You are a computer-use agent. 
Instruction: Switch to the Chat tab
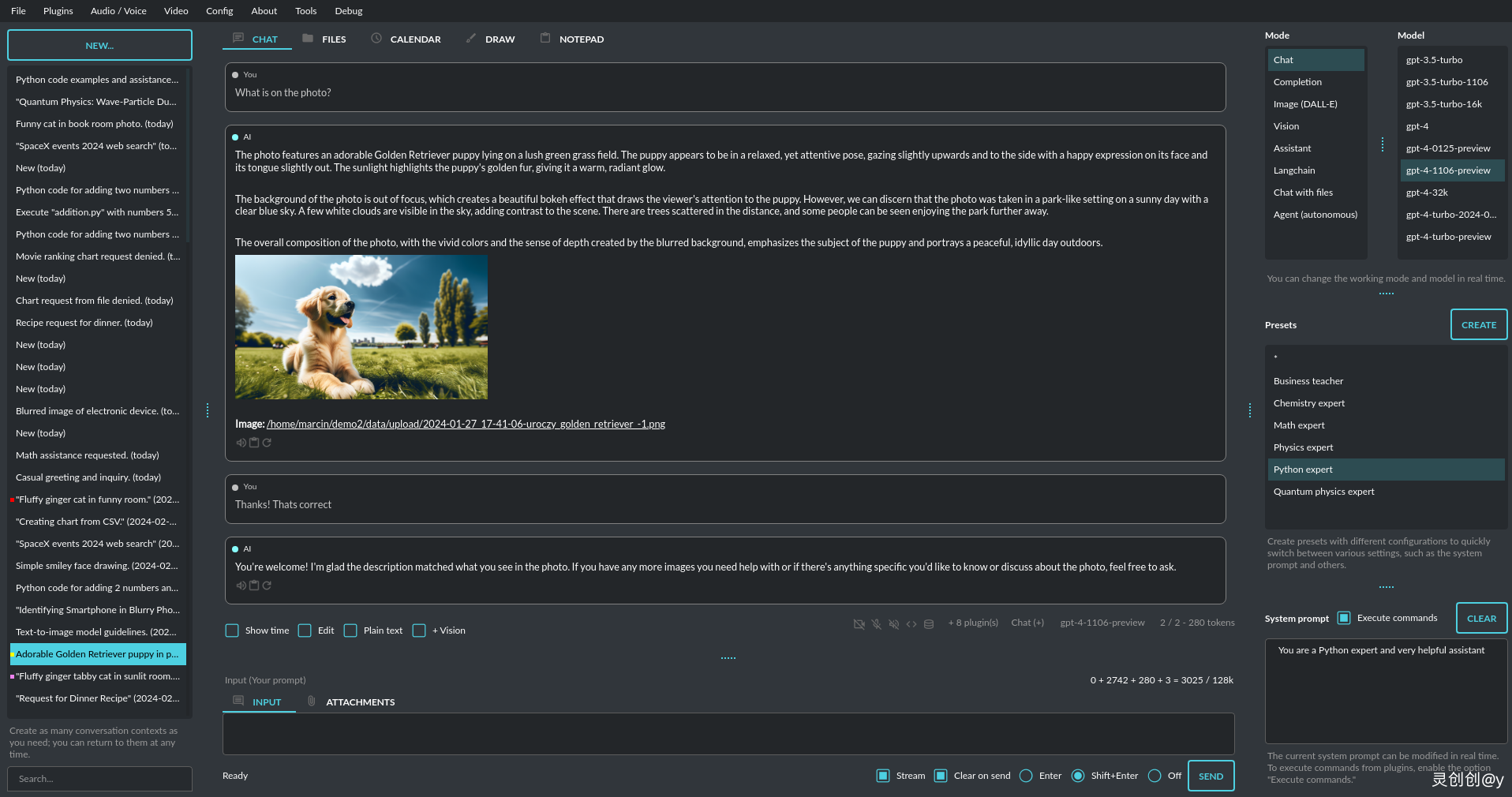(256, 39)
